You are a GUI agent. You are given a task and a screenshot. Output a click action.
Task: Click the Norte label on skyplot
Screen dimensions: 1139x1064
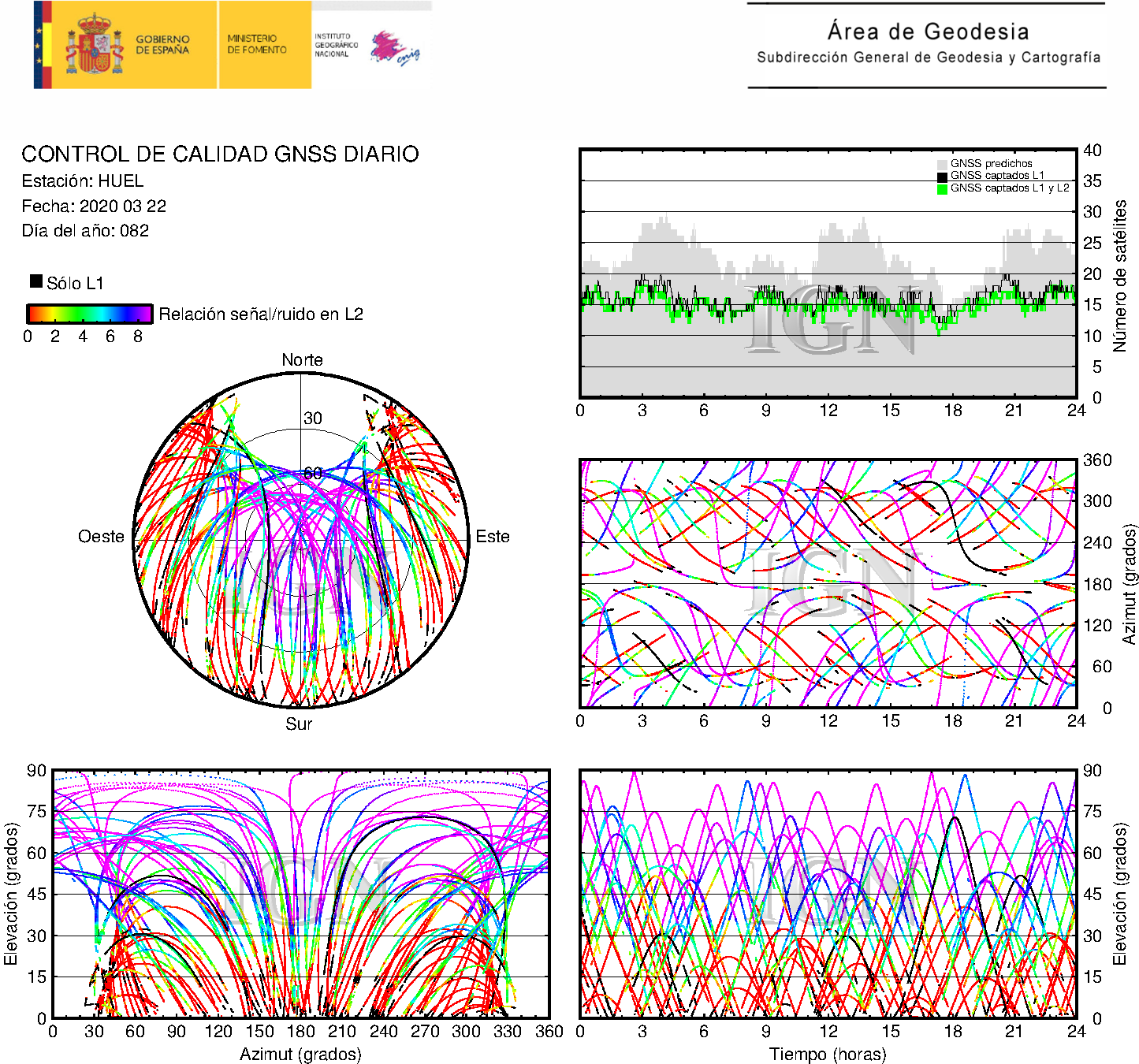pyautogui.click(x=302, y=360)
